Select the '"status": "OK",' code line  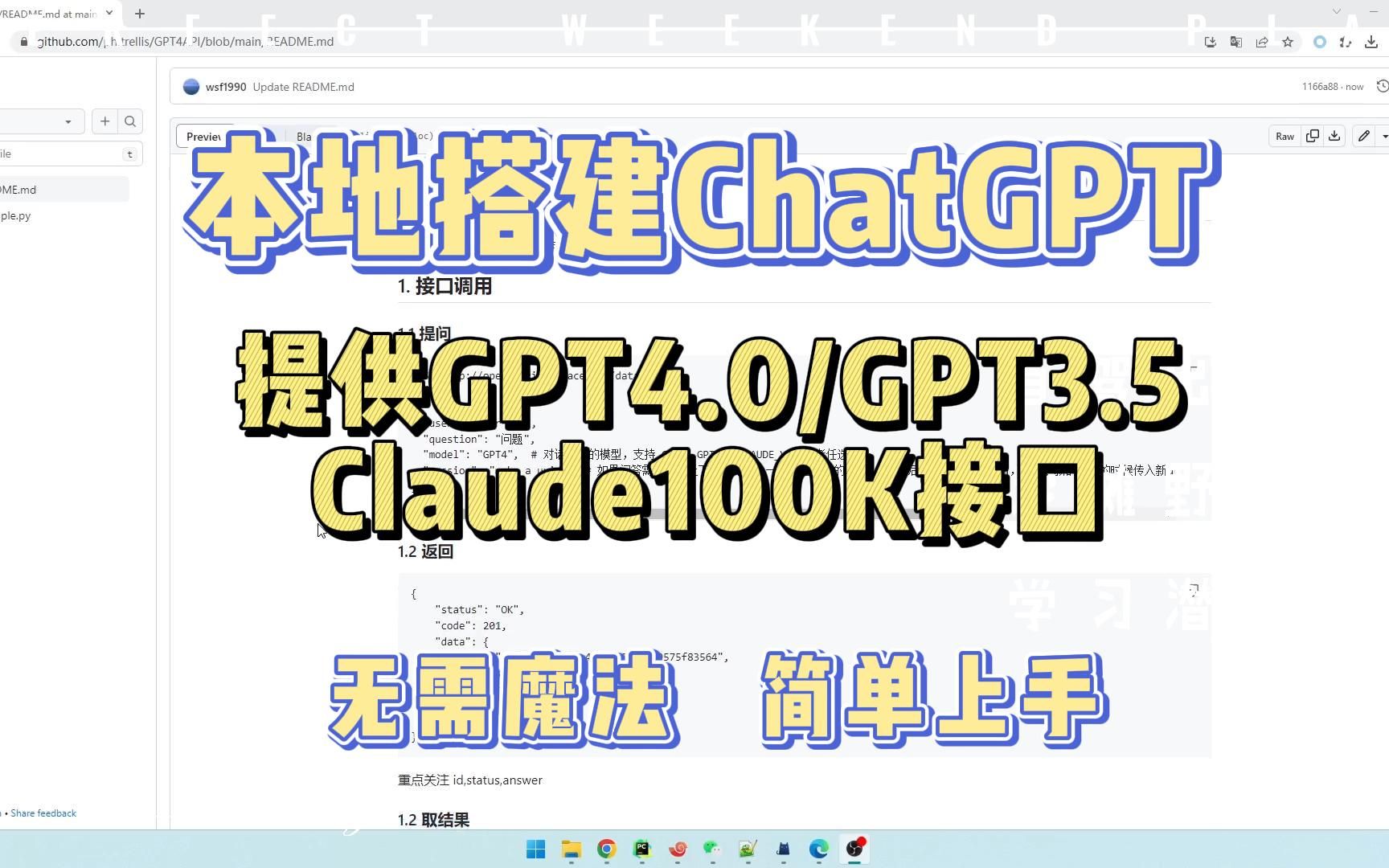479,610
